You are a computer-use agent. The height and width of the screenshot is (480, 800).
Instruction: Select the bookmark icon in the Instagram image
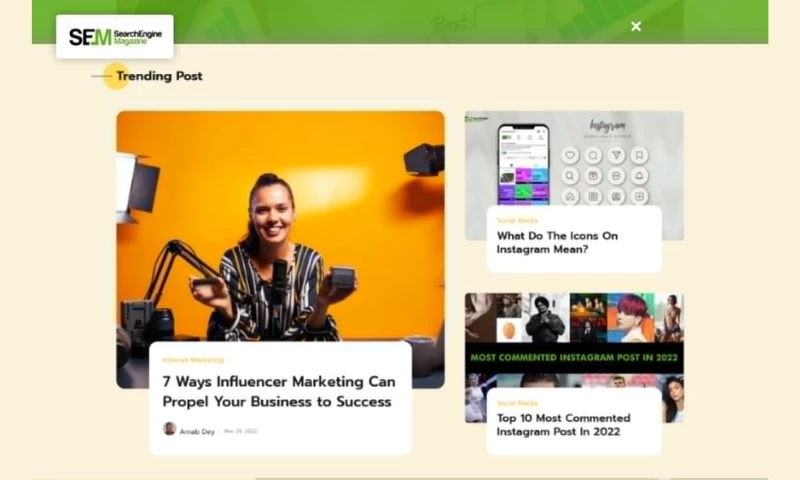(639, 155)
